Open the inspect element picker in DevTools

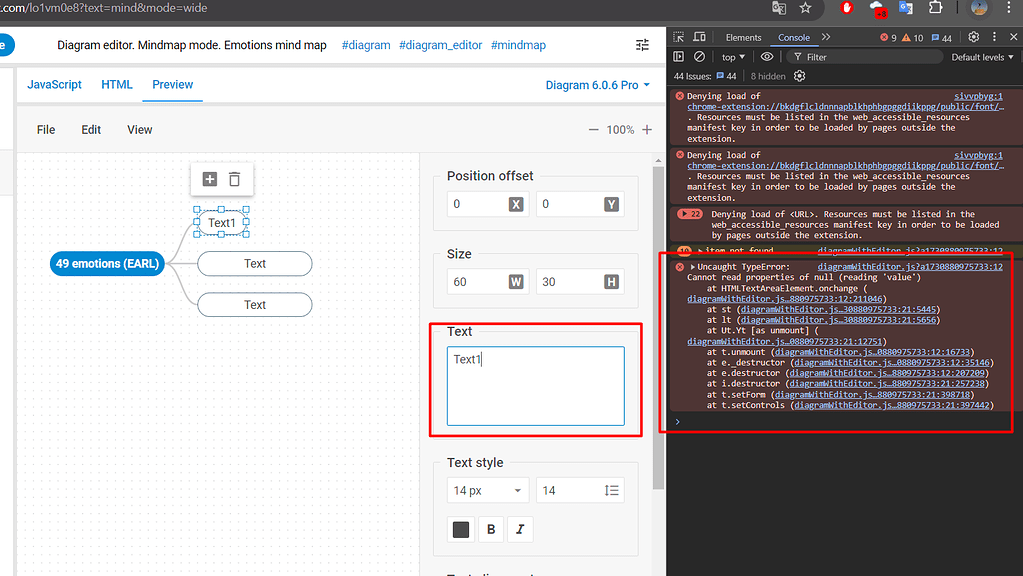[680, 37]
